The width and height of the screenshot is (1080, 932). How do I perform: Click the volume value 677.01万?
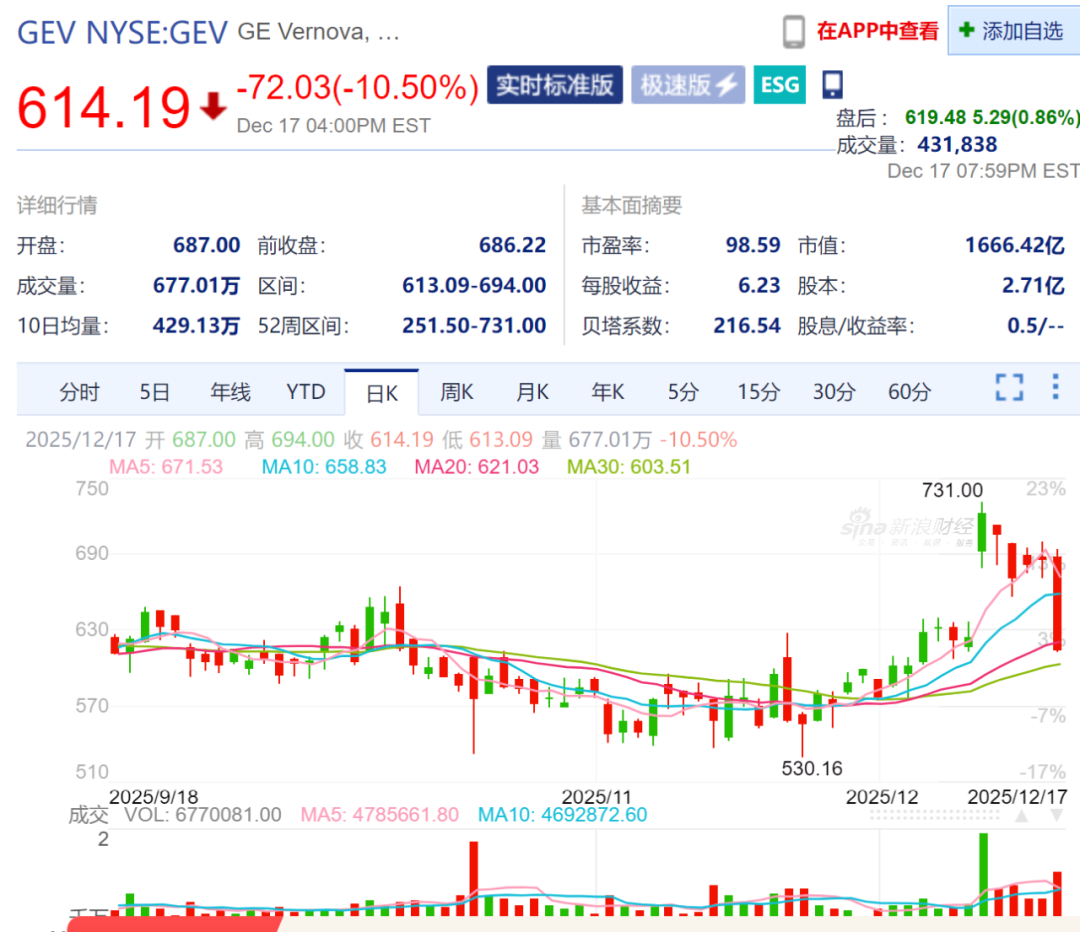coord(196,285)
